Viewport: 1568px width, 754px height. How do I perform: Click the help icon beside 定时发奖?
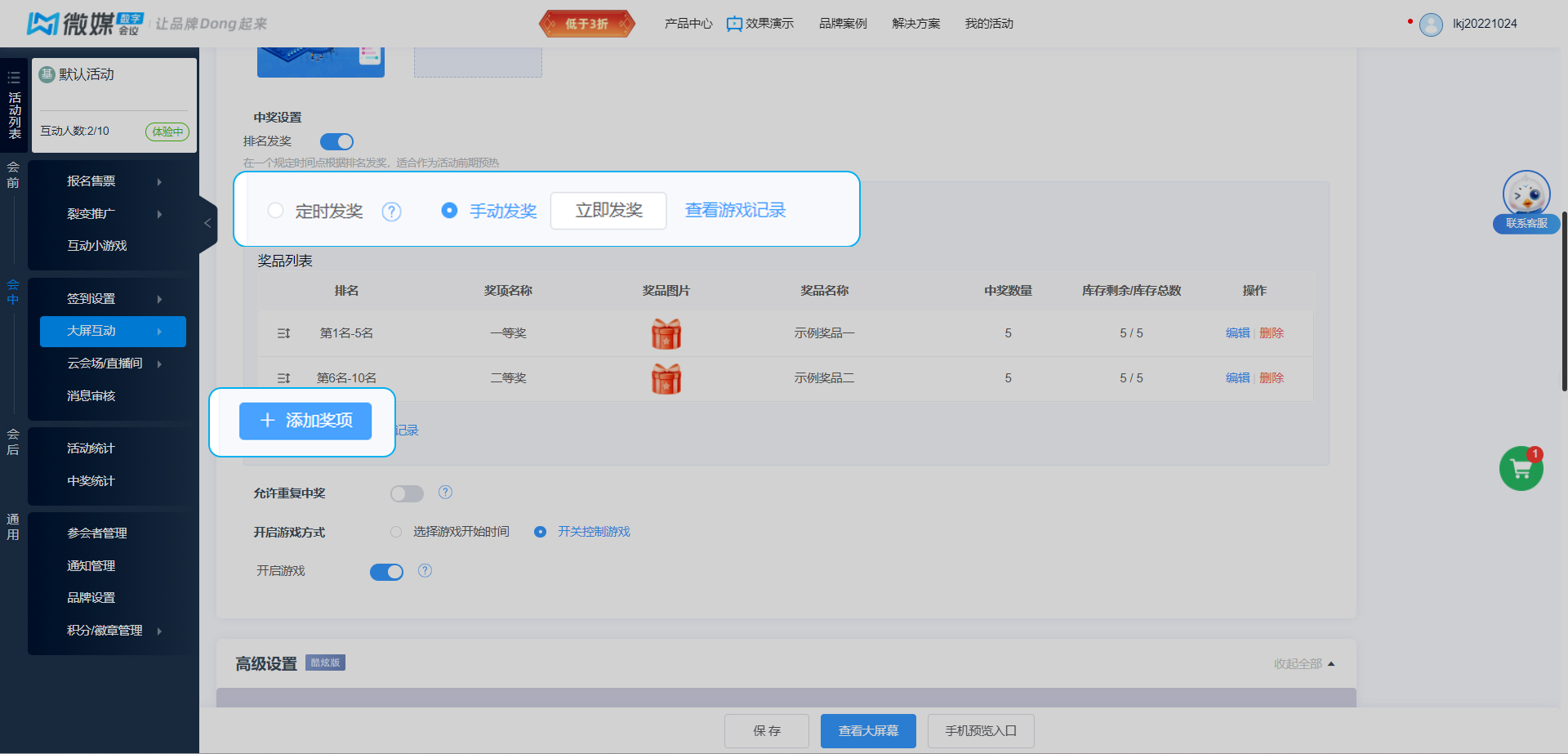392,212
